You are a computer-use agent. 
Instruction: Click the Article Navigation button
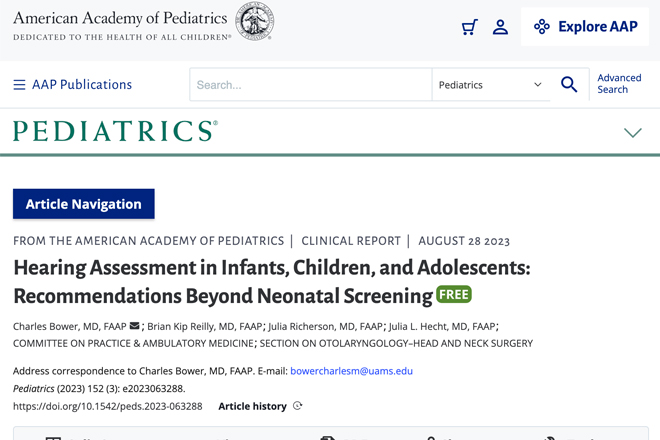tap(84, 204)
